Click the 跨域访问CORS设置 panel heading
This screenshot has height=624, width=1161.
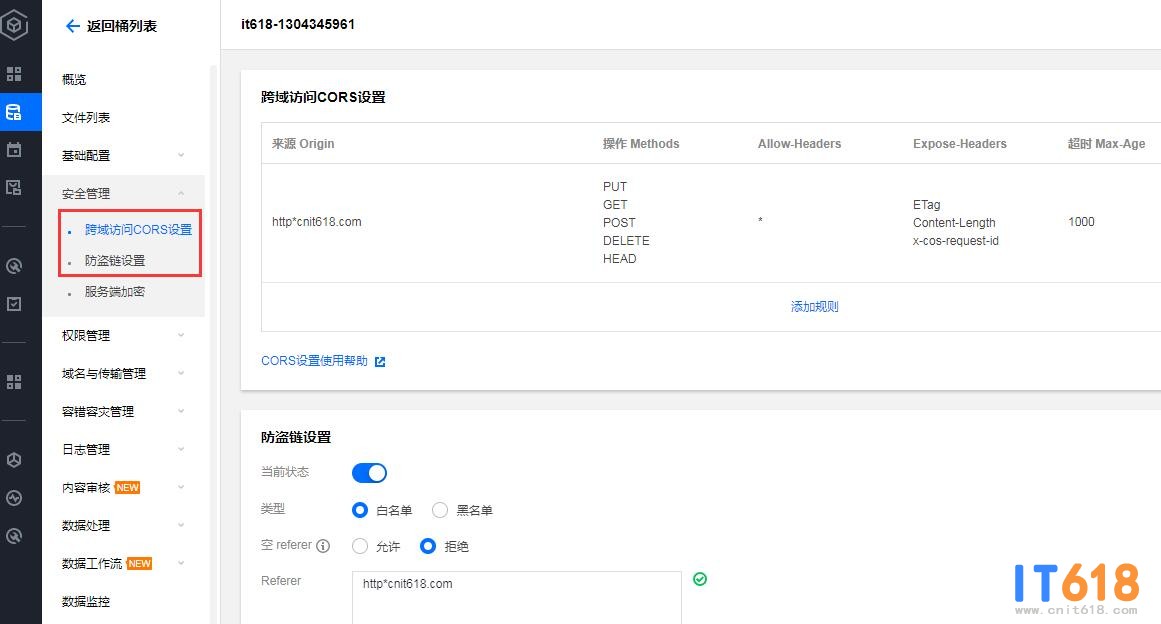[x=324, y=97]
